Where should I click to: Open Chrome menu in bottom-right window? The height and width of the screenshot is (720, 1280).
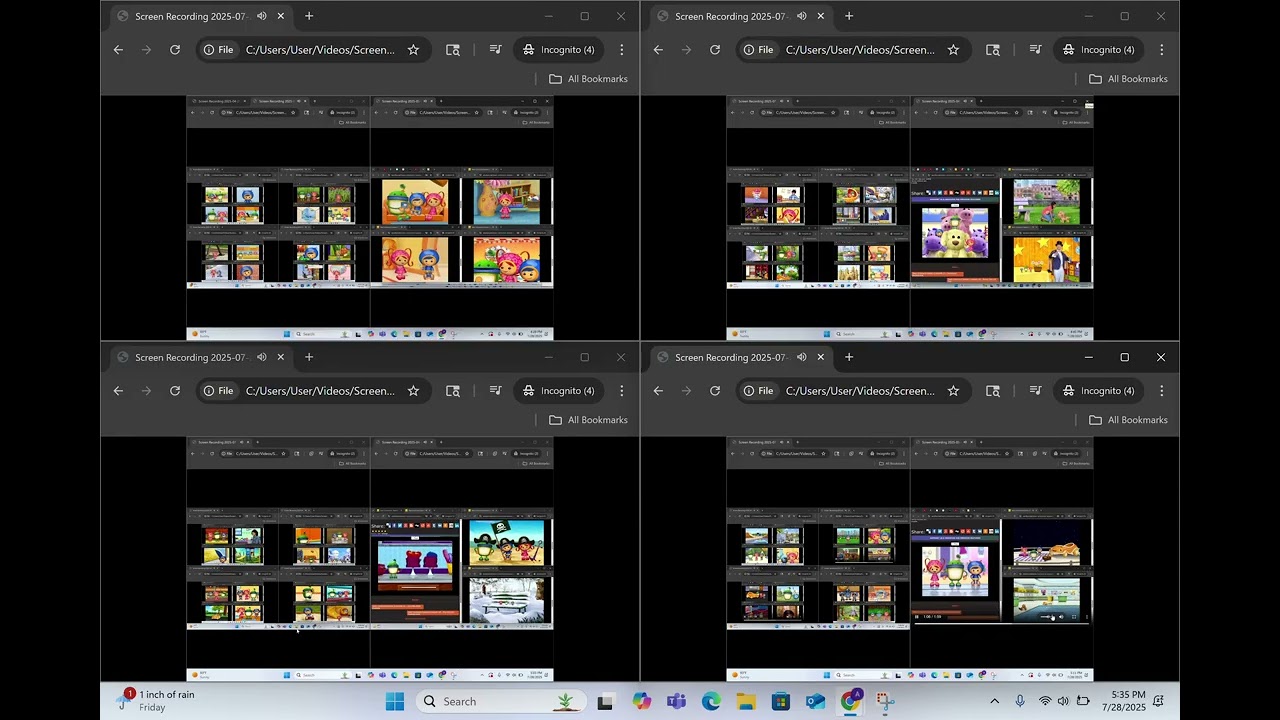point(1162,391)
